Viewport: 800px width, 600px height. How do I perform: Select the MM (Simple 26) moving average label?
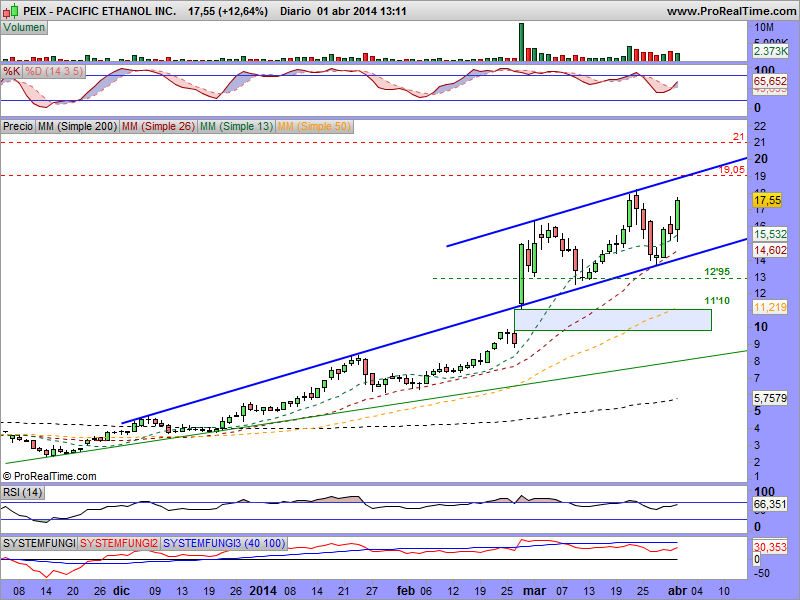158,126
